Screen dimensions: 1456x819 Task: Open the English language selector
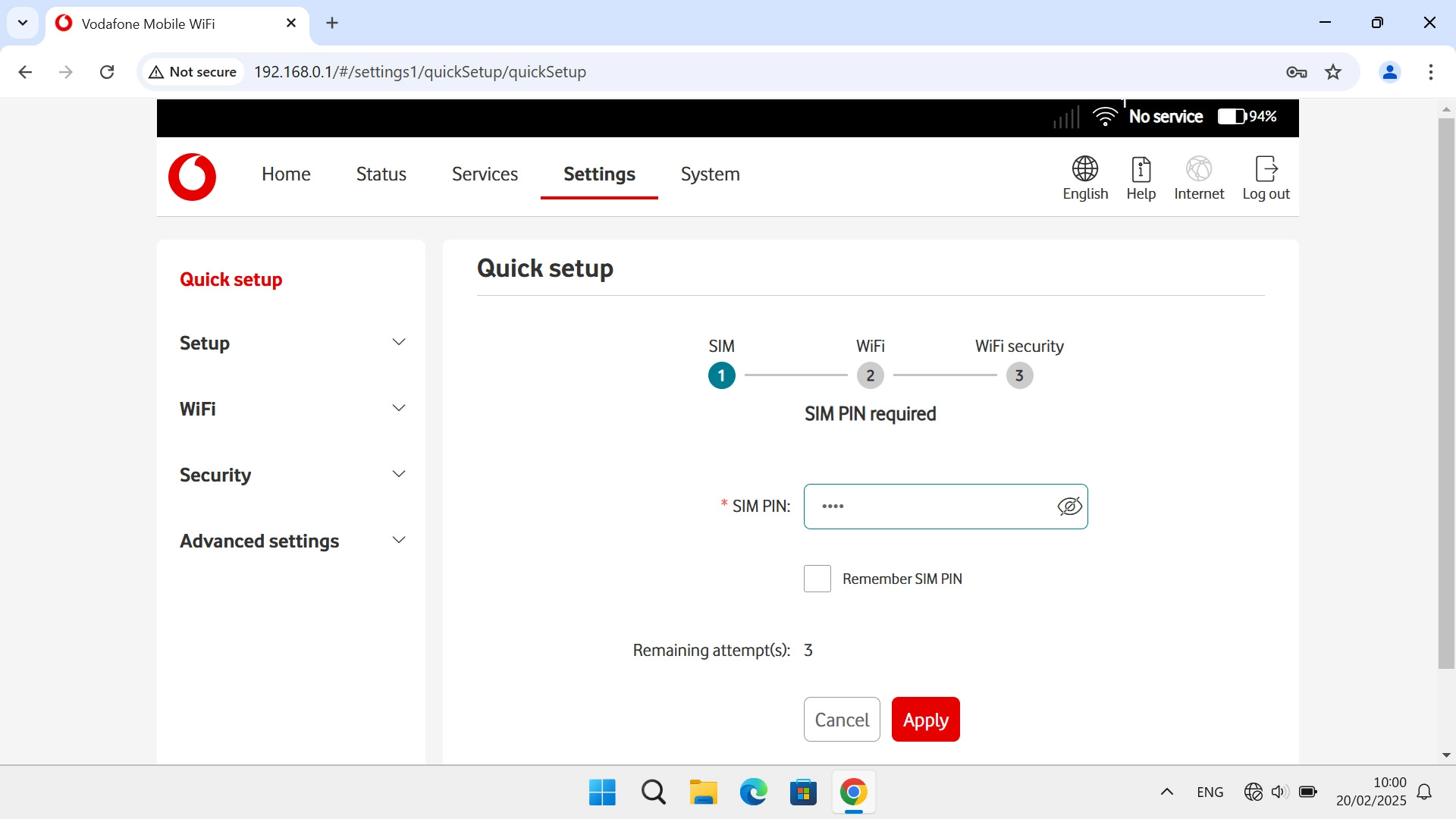point(1085,177)
